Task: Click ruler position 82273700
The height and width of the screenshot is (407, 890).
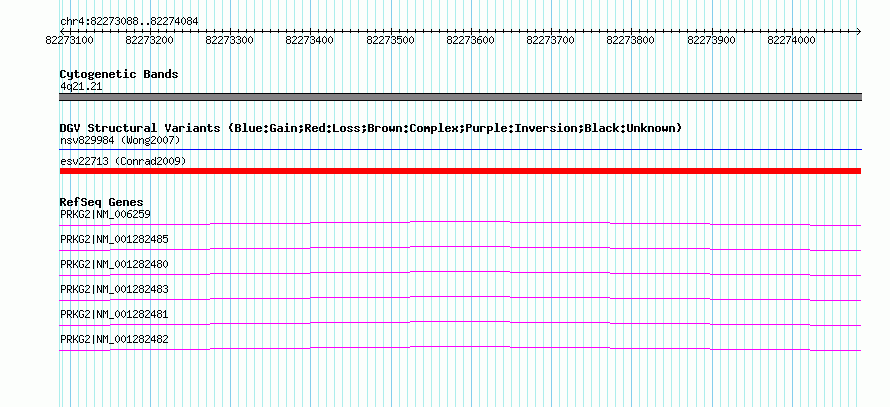Action: point(551,40)
